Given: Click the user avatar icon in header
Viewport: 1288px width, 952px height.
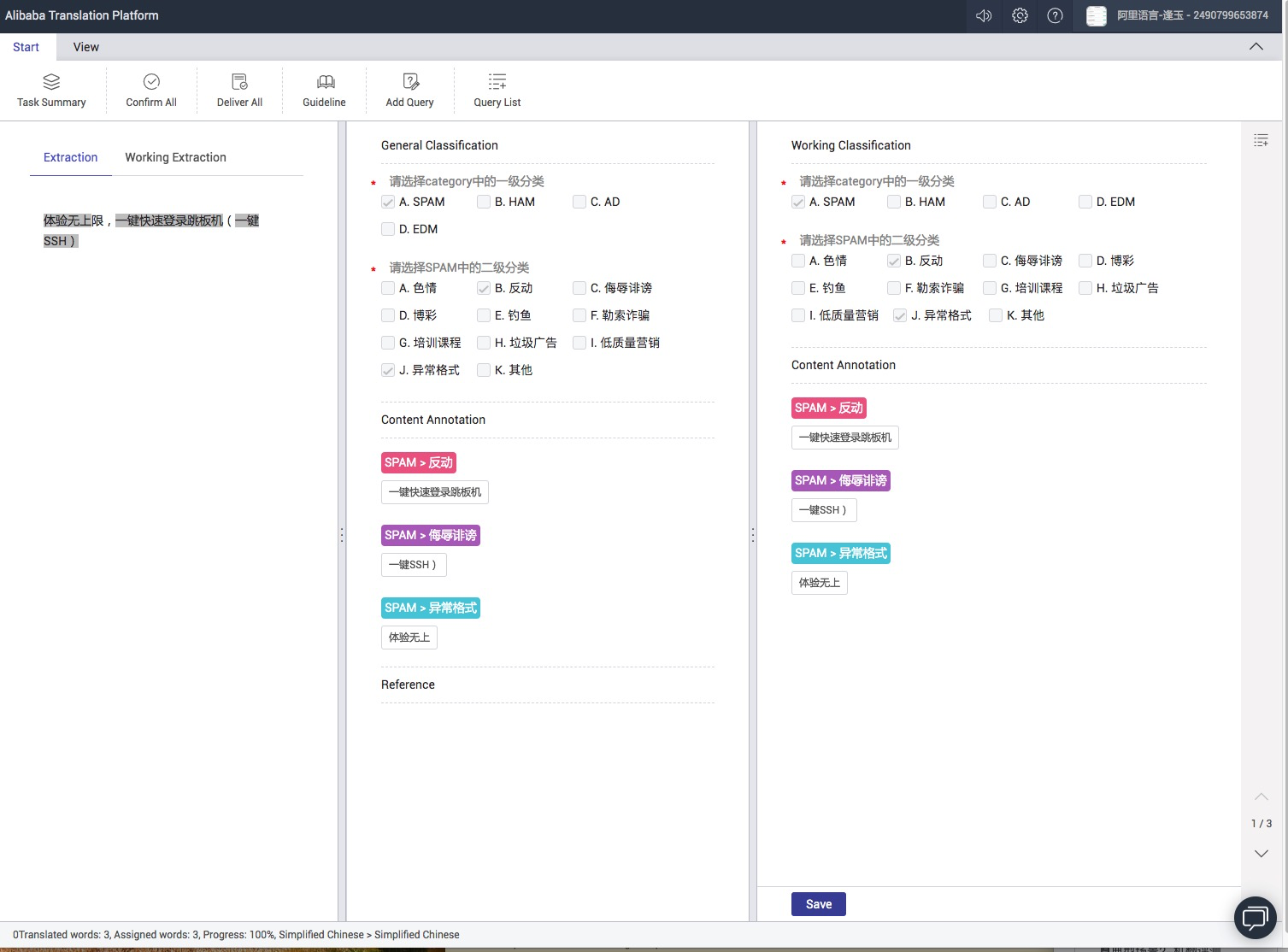Looking at the screenshot, I should coord(1097,15).
